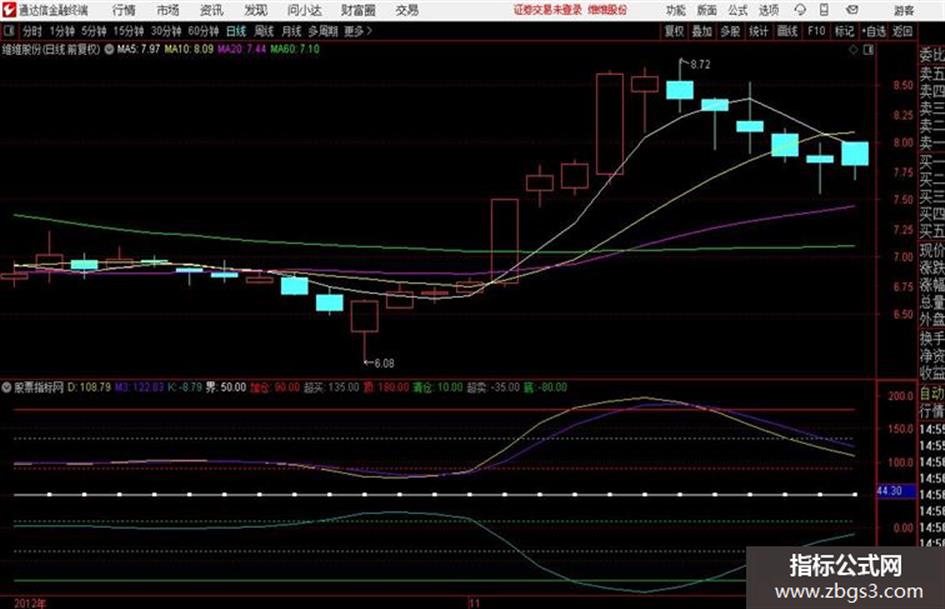
Task: Open the 行情 menu
Action: [x=124, y=10]
